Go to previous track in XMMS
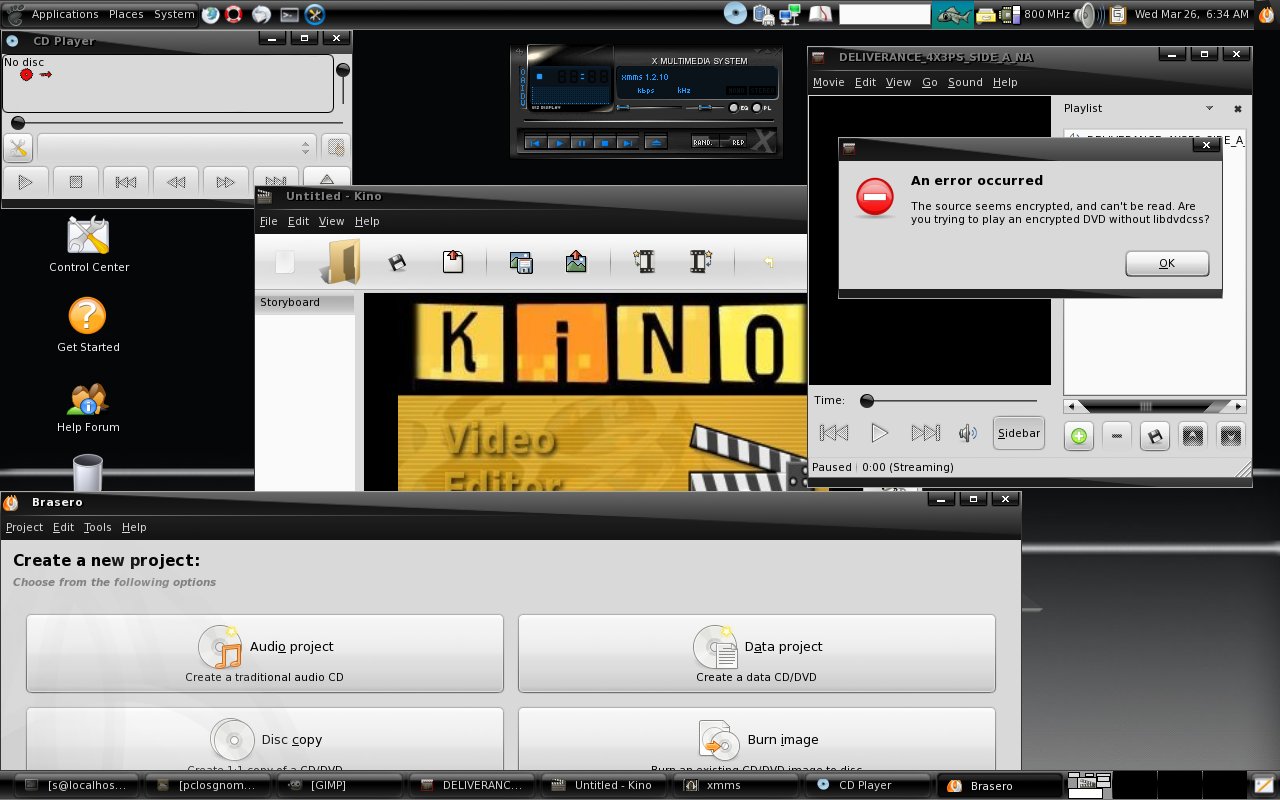The width and height of the screenshot is (1280, 800). pos(536,143)
